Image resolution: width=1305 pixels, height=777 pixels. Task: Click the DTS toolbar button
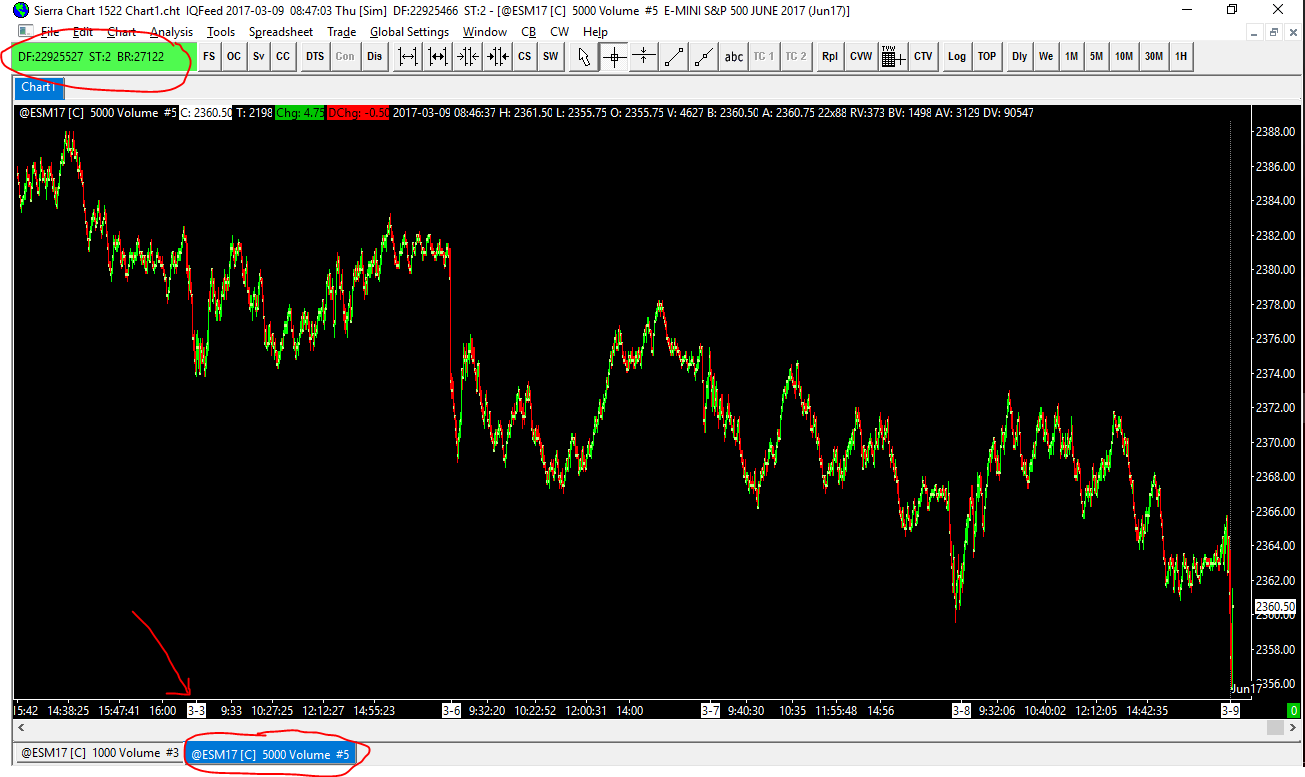coord(315,57)
